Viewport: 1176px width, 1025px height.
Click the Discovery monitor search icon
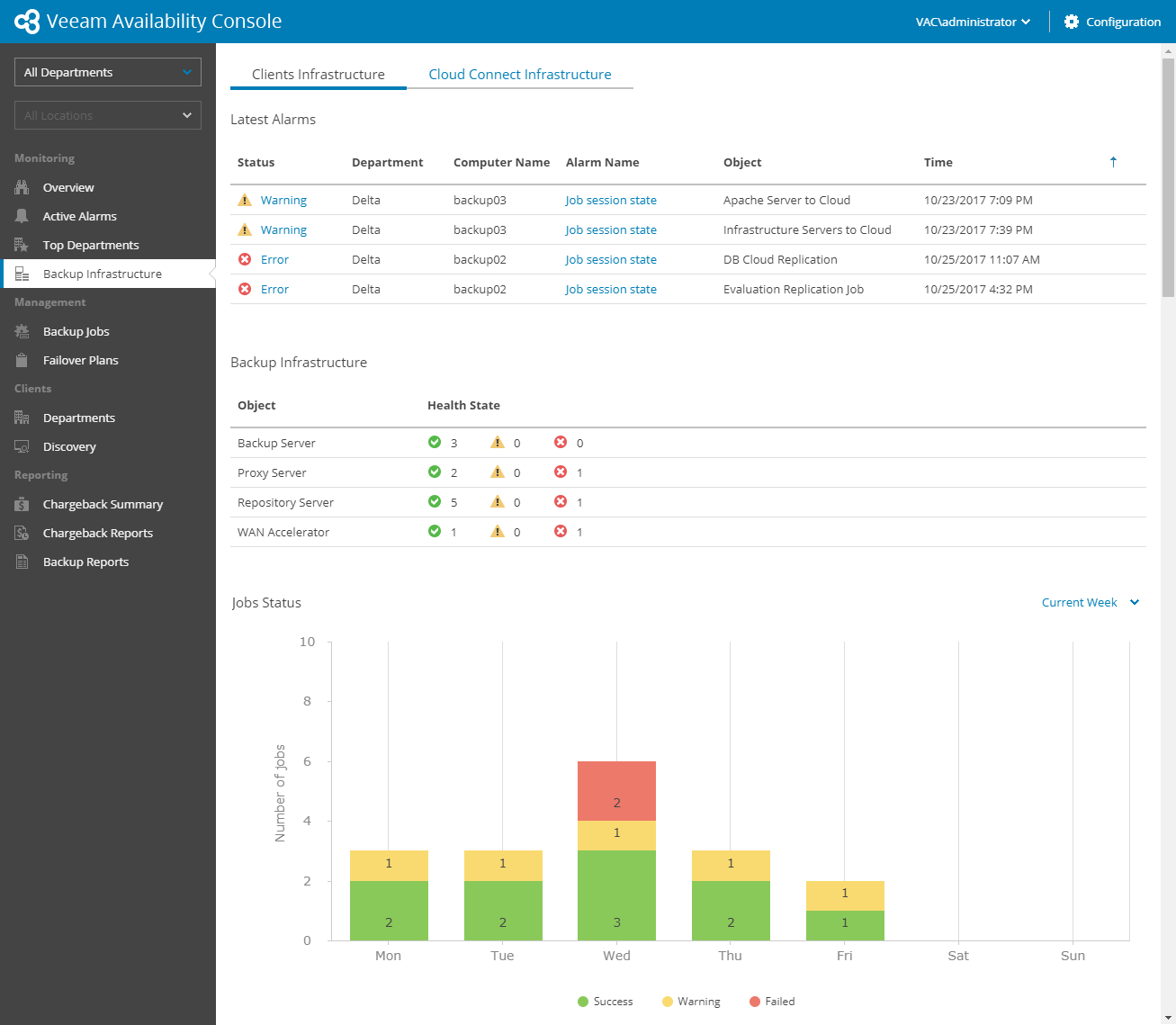(x=22, y=446)
